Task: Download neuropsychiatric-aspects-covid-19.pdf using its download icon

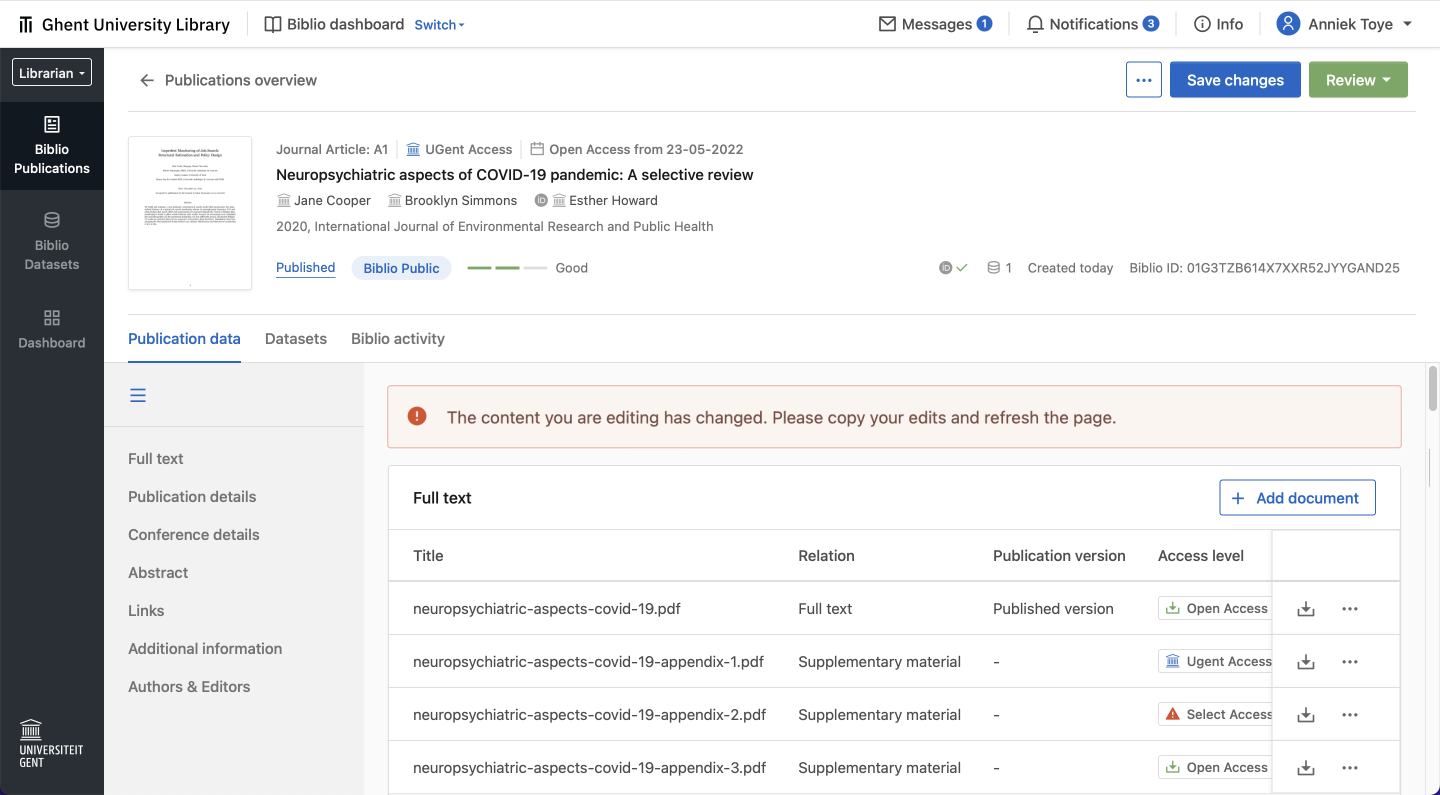Action: click(1305, 608)
